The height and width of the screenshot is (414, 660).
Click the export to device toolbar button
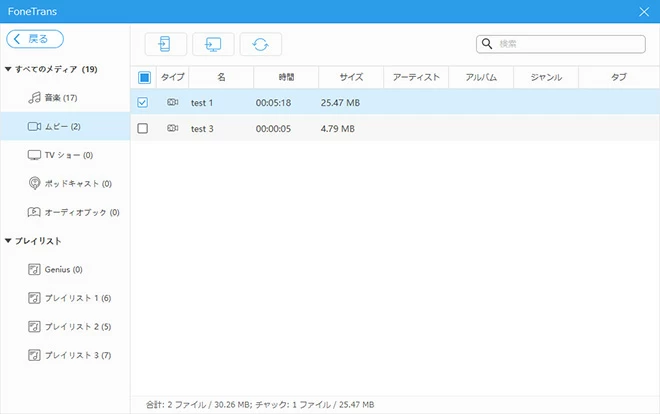click(166, 44)
